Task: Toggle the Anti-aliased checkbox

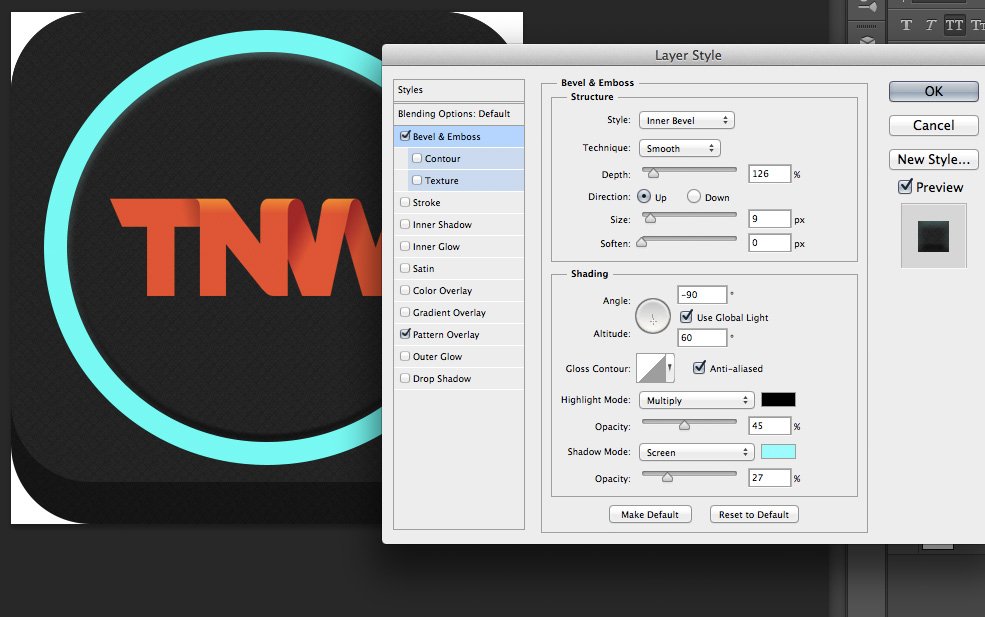Action: click(x=699, y=368)
